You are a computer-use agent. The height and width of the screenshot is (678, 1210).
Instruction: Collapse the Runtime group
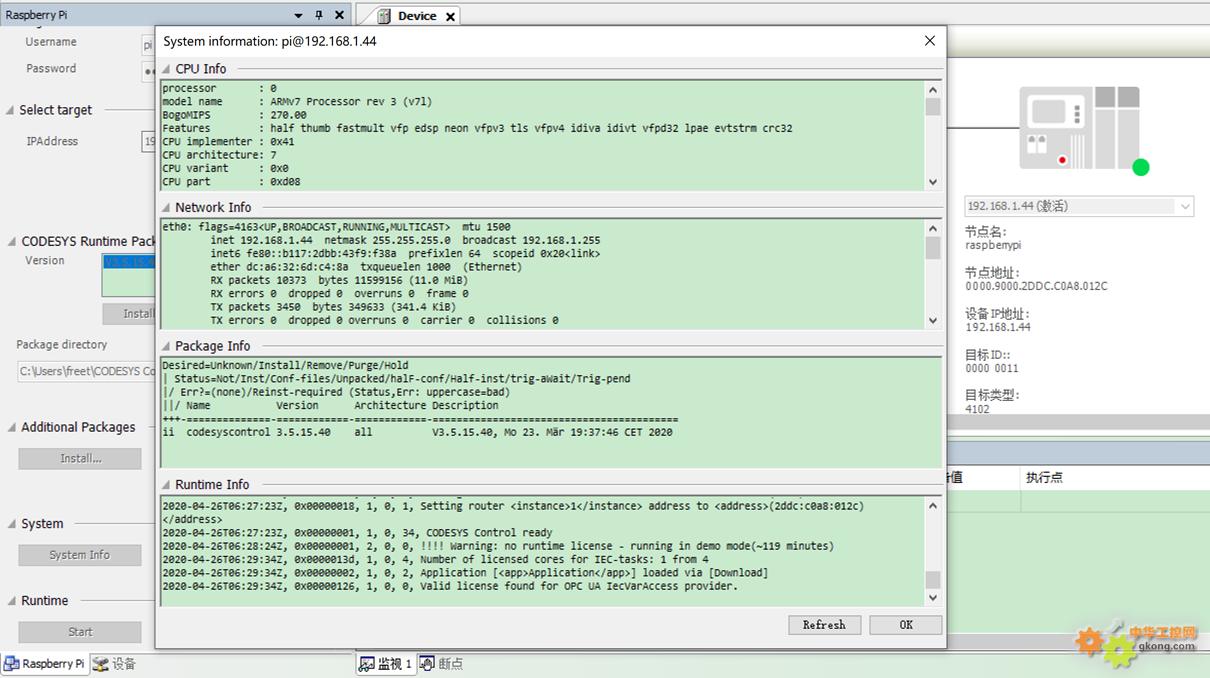pyautogui.click(x=12, y=601)
